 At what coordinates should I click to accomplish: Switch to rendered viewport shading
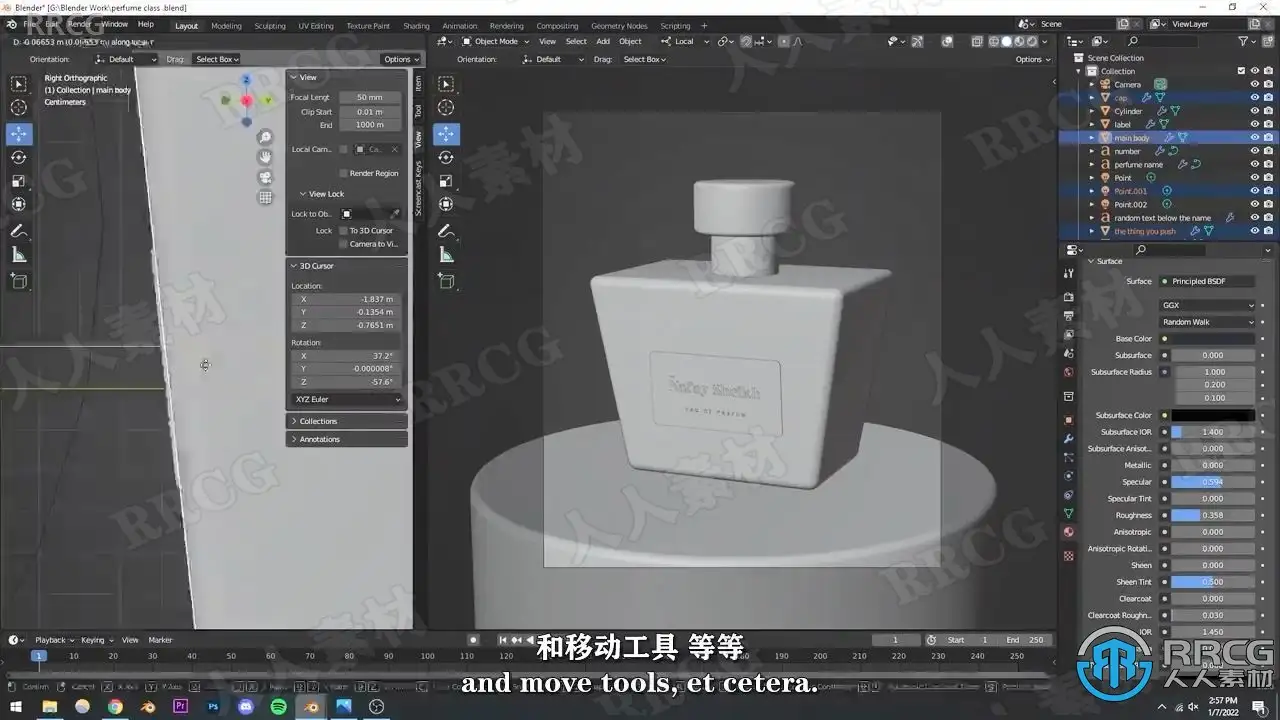(1034, 41)
